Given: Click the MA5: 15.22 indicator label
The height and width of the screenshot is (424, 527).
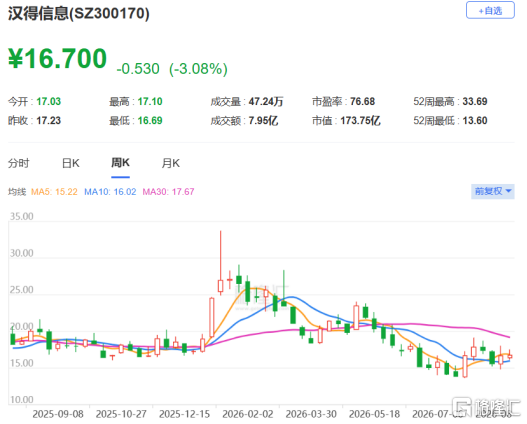Looking at the screenshot, I should 54,192.
